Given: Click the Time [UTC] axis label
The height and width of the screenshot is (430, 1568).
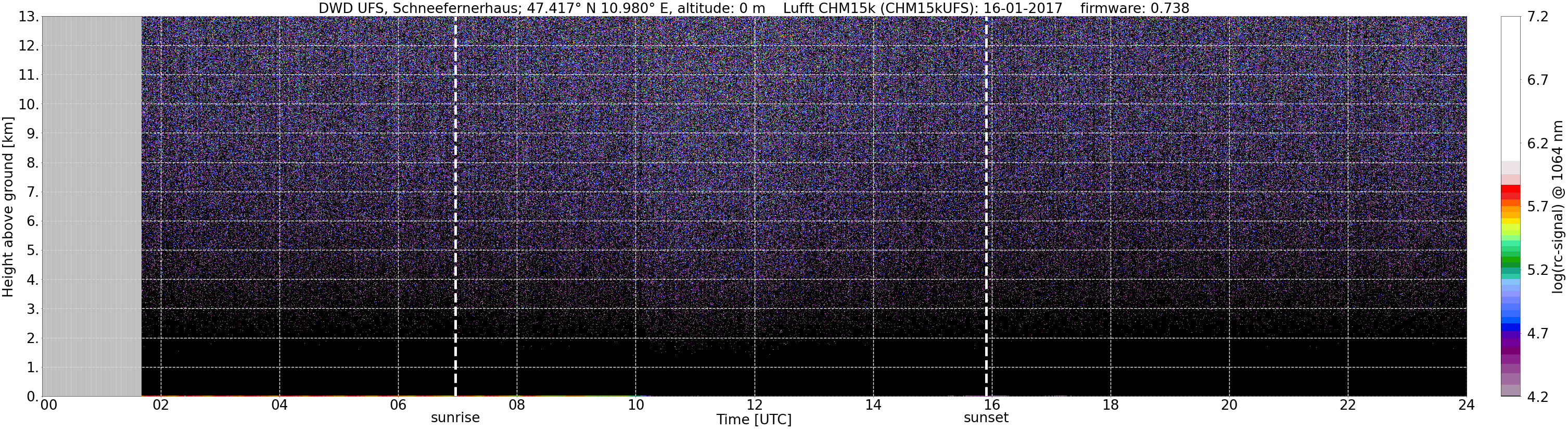Looking at the screenshot, I should point(754,420).
